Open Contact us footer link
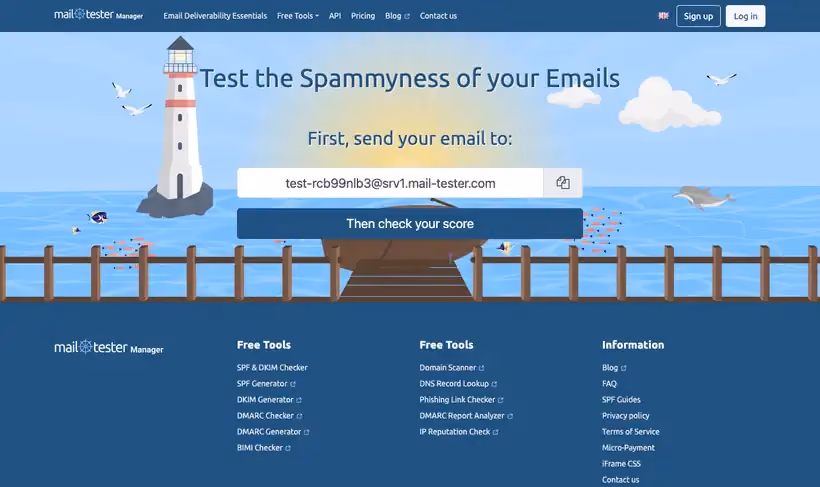820x487 pixels. point(620,480)
